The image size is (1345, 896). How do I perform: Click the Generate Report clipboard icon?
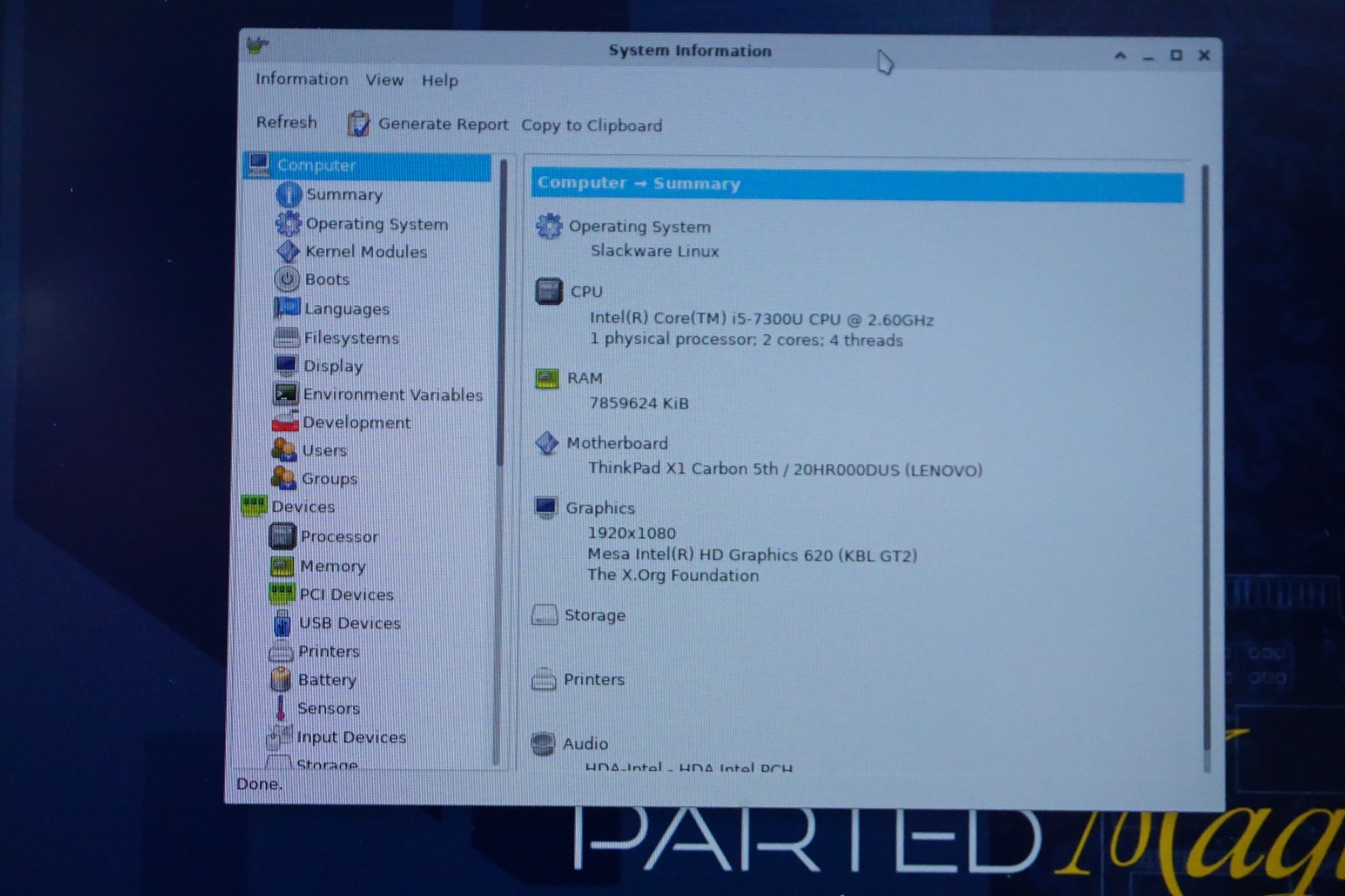coord(358,124)
